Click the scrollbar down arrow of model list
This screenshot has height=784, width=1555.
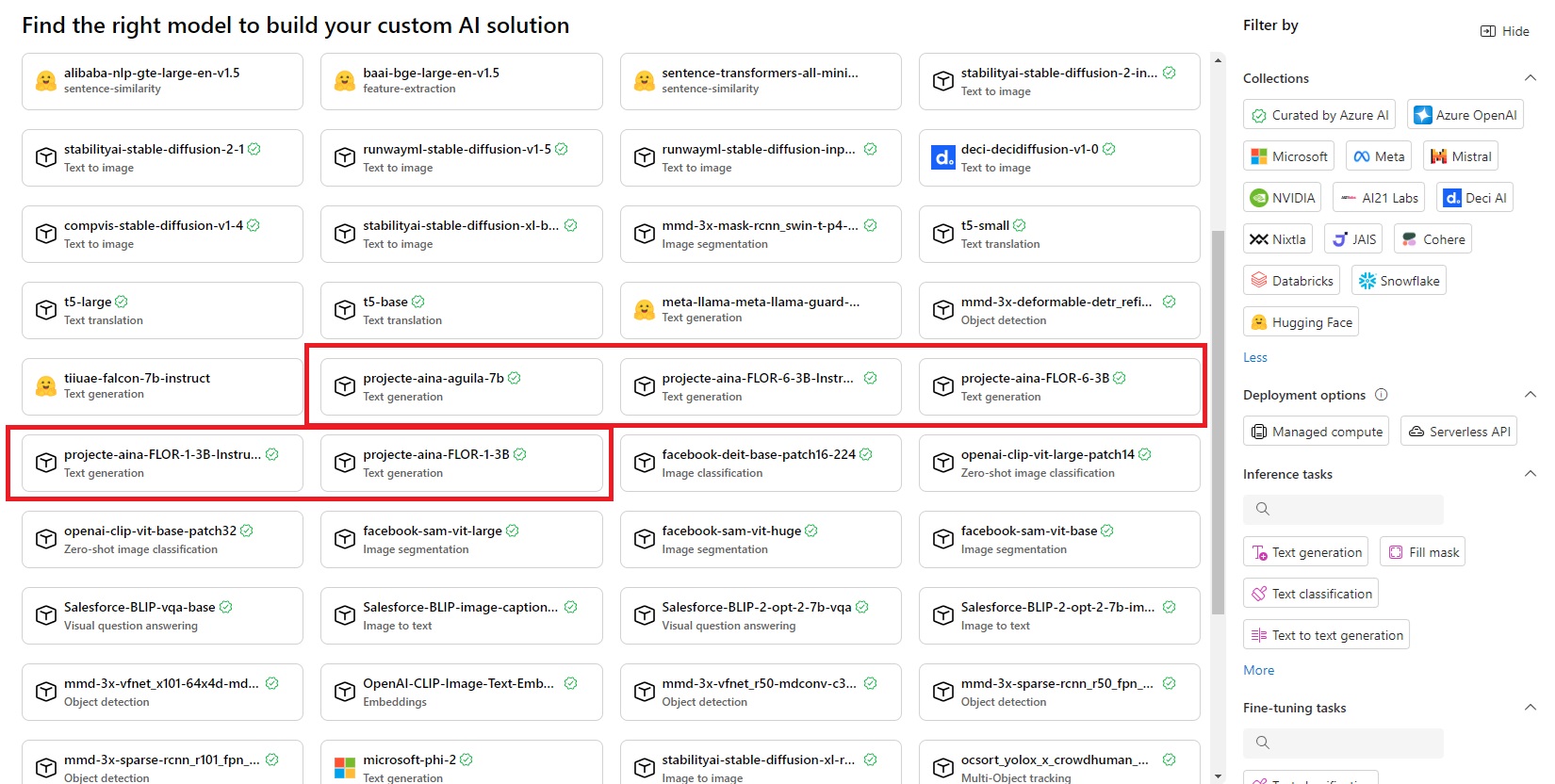(x=1218, y=776)
